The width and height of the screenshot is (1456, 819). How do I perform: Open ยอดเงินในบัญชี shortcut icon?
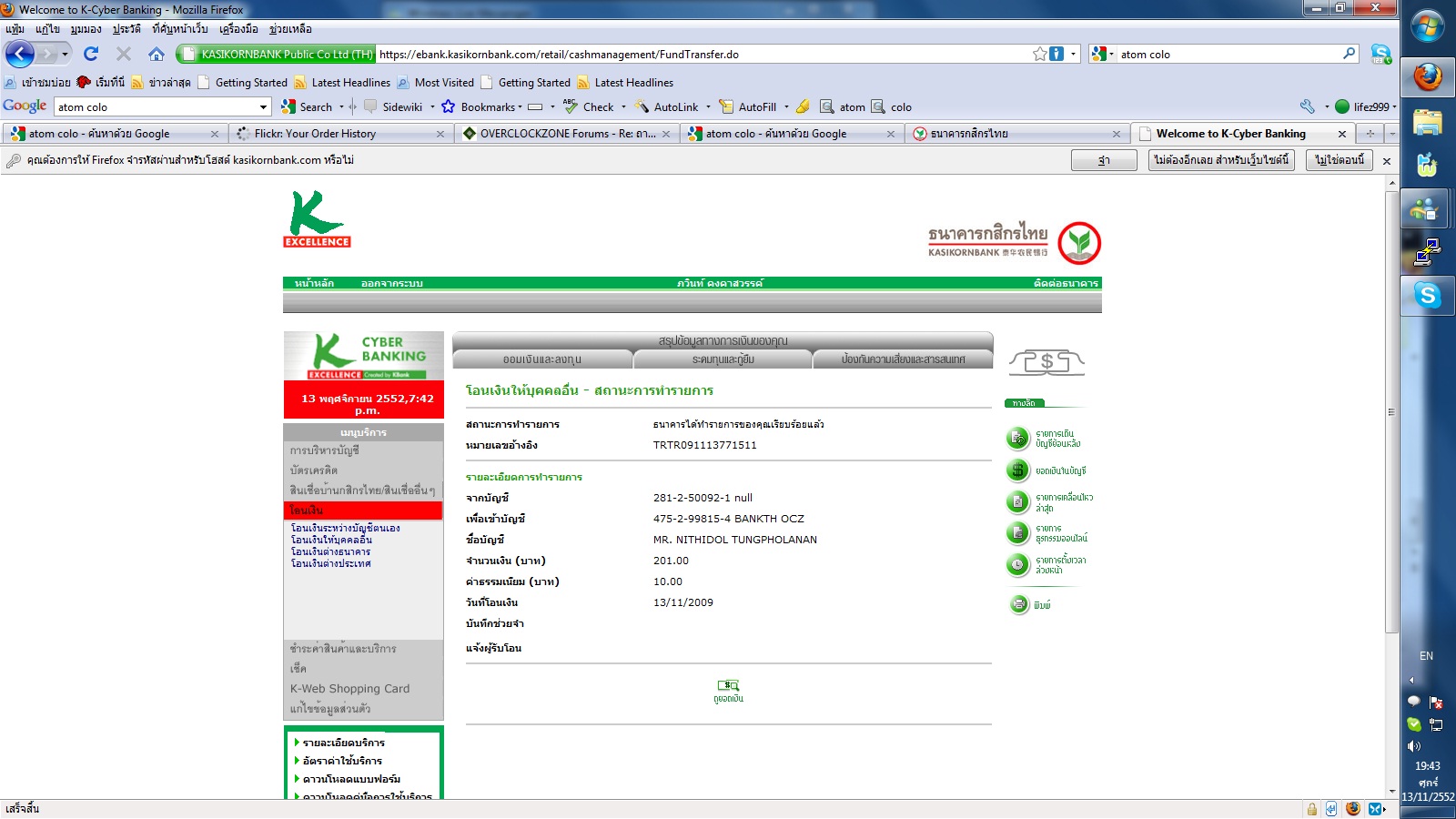tap(1017, 470)
